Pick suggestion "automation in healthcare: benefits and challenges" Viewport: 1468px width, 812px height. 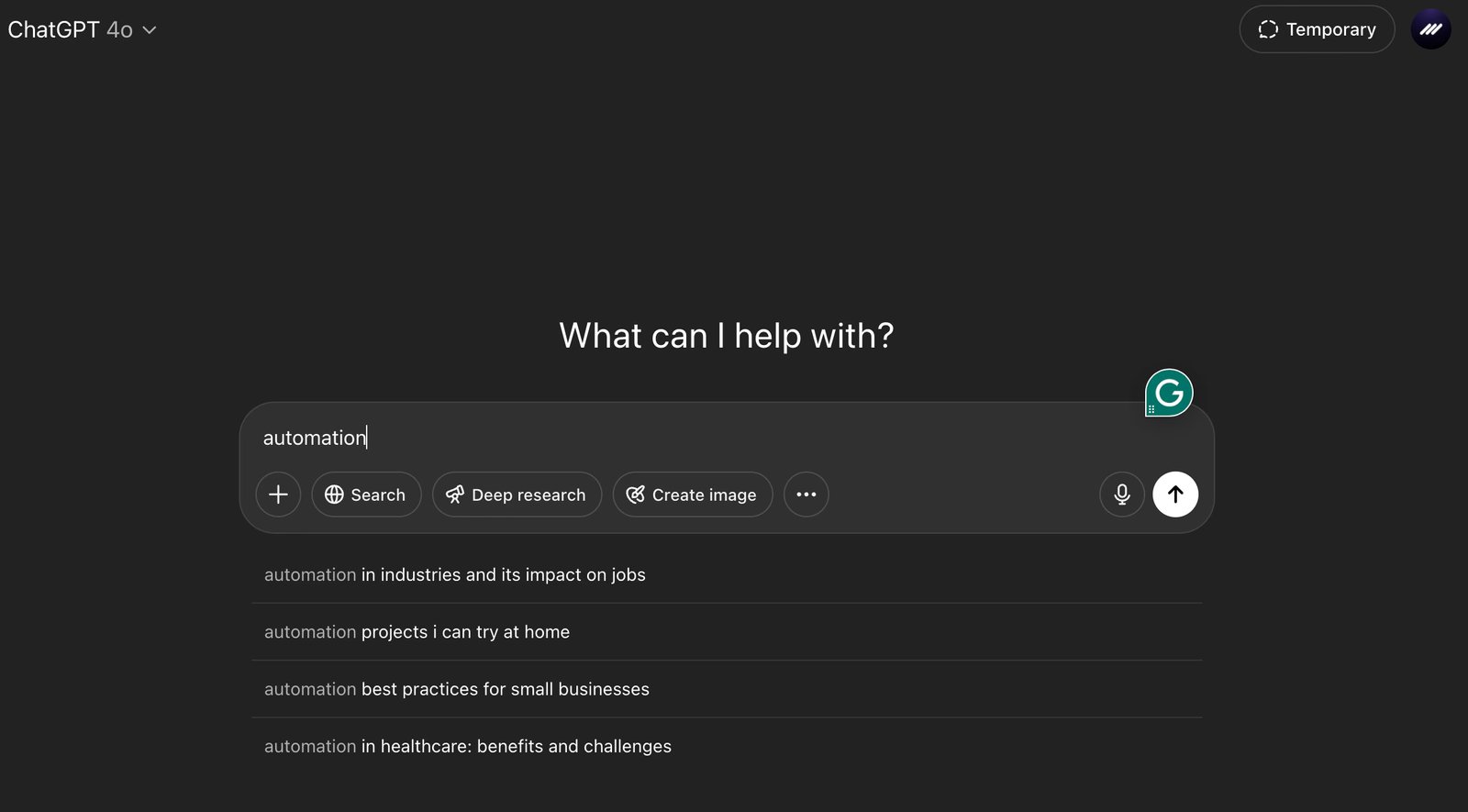727,746
